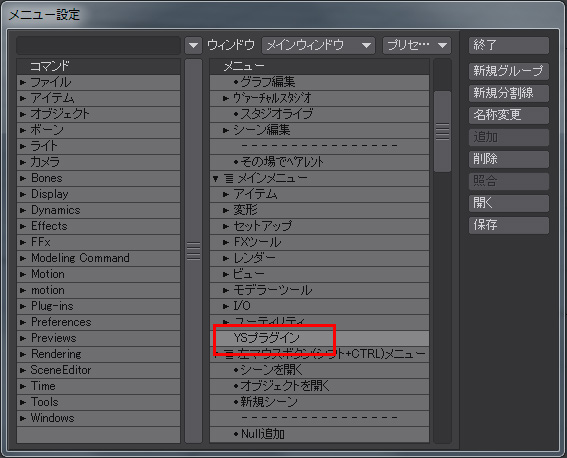Click the menu list scrollbar thumb

click(442, 132)
